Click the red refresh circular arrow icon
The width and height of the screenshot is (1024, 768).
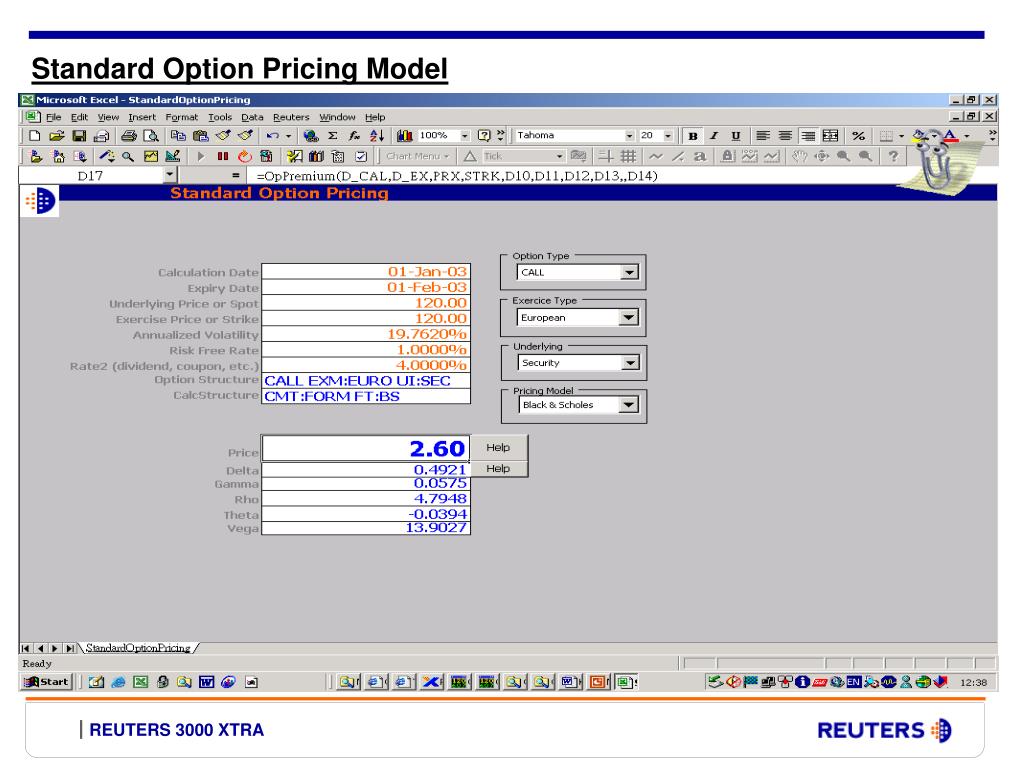[x=245, y=156]
